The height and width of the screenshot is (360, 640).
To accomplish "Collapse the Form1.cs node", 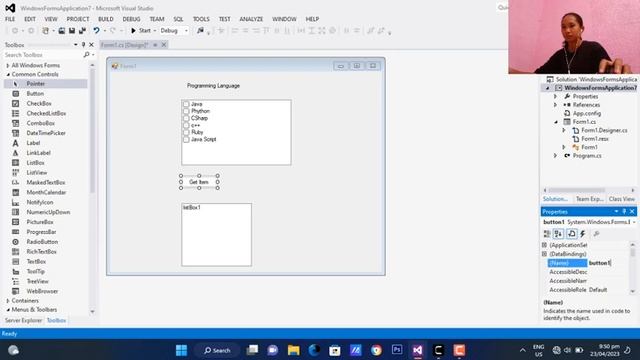I will click(x=556, y=122).
